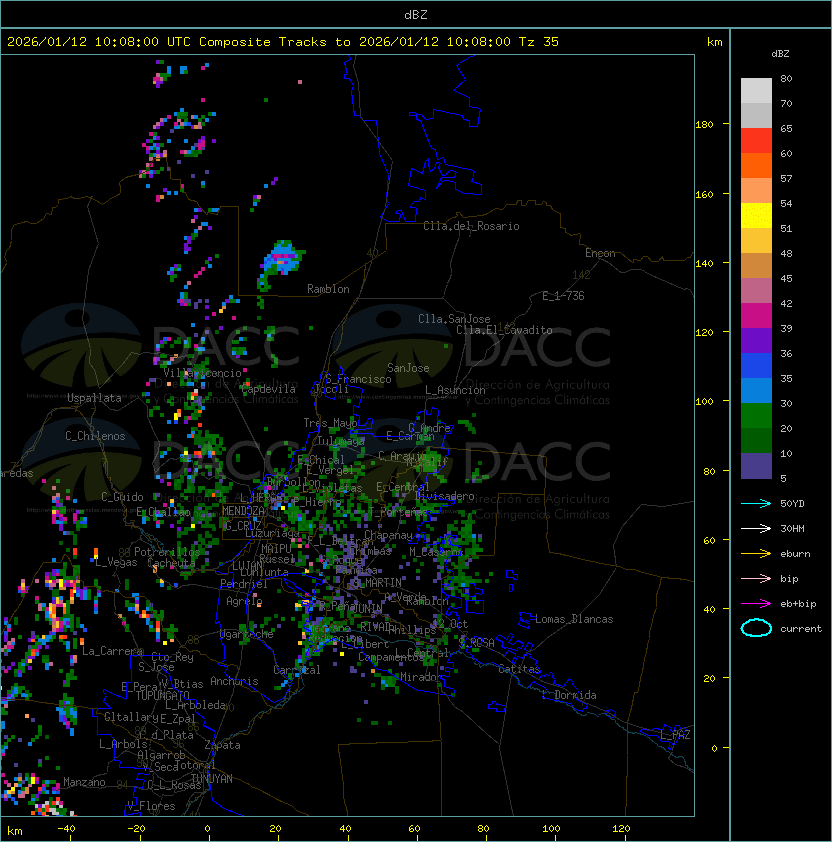The height and width of the screenshot is (842, 832).
Task: Click the 'C_Chilenos' map label
Action: (x=95, y=436)
